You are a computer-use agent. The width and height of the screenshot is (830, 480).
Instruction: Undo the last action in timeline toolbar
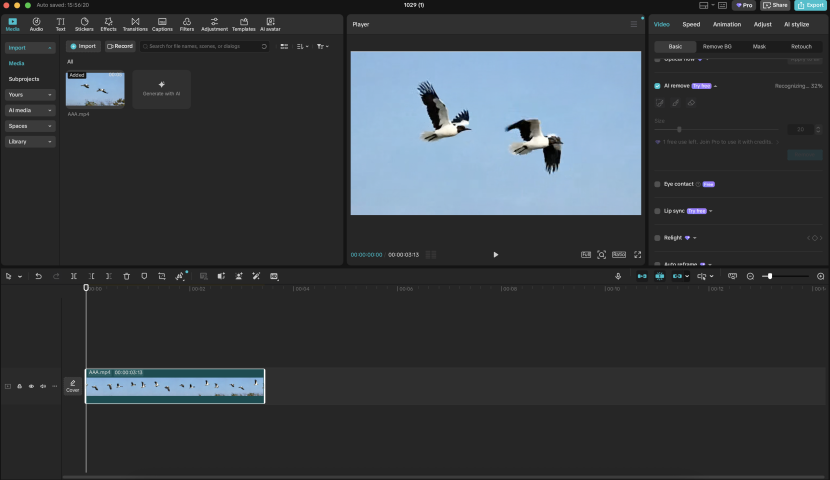38,276
